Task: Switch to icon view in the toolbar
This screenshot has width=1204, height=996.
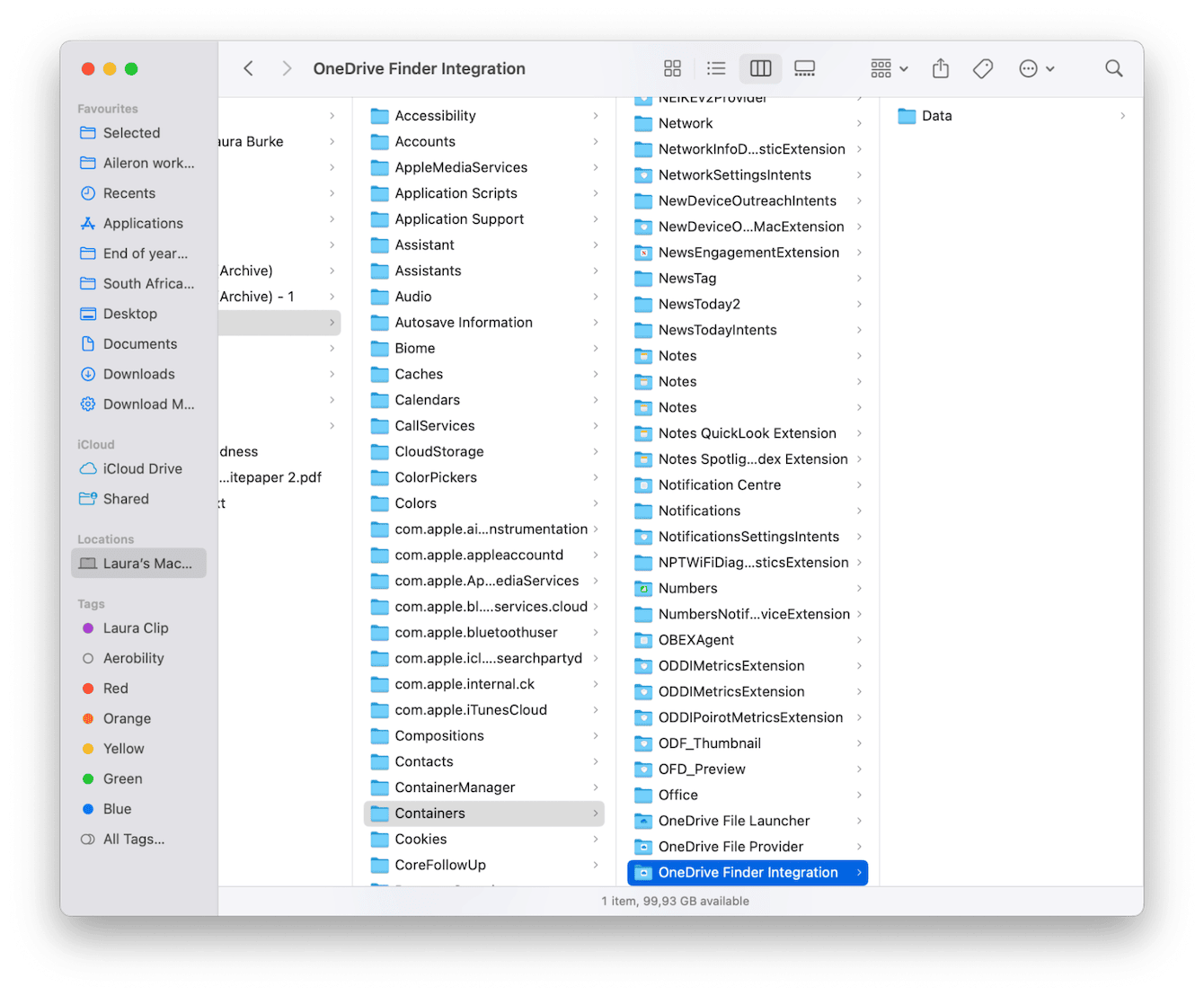Action: tap(672, 68)
